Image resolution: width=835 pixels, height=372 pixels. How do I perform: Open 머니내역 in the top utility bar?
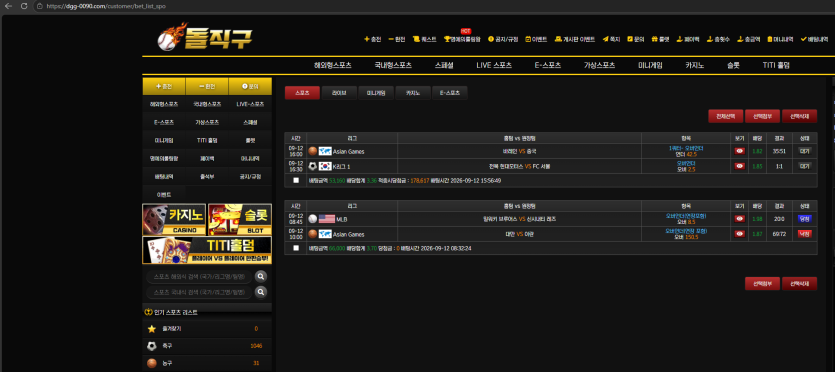[780, 39]
